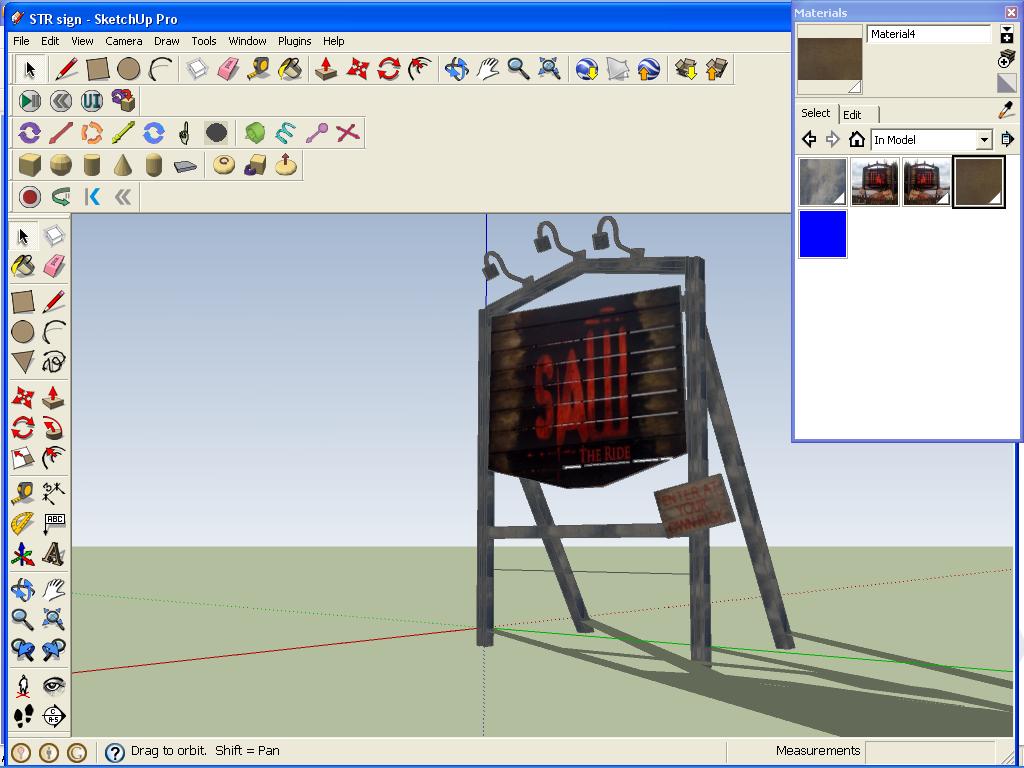Open the Edit menu
1024x768 pixels.
click(x=50, y=40)
